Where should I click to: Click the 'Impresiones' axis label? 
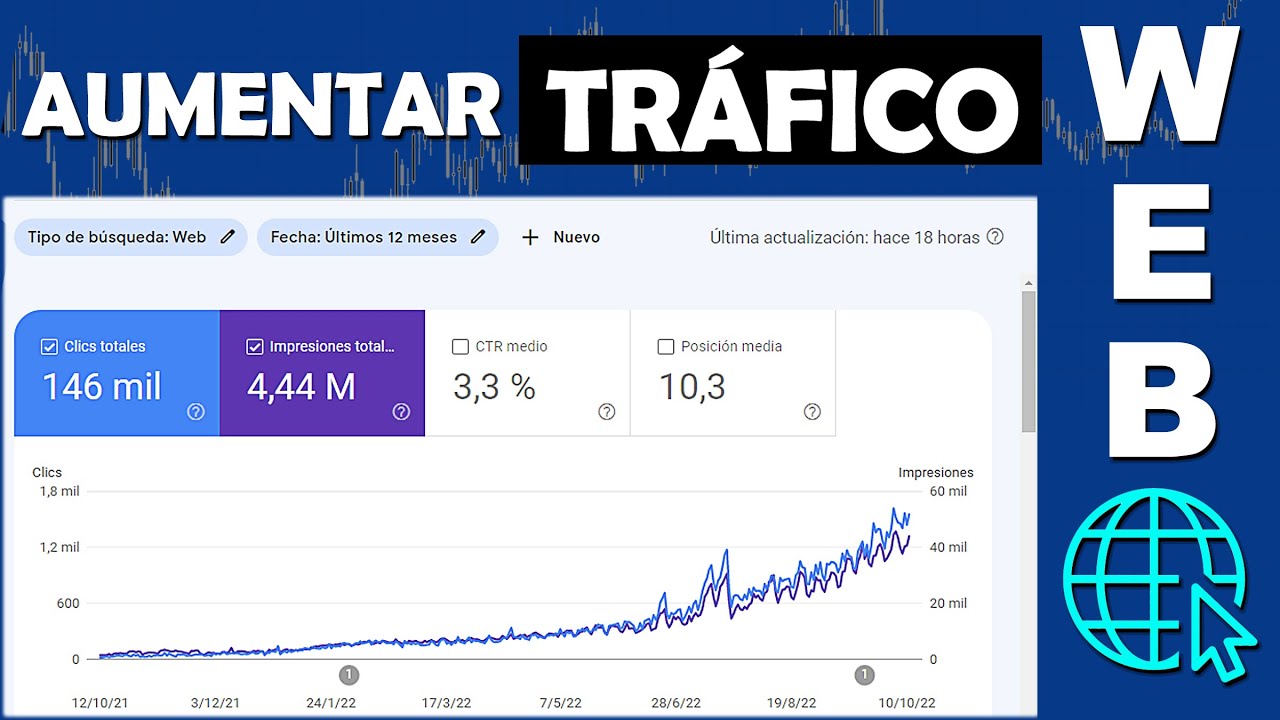click(x=936, y=472)
